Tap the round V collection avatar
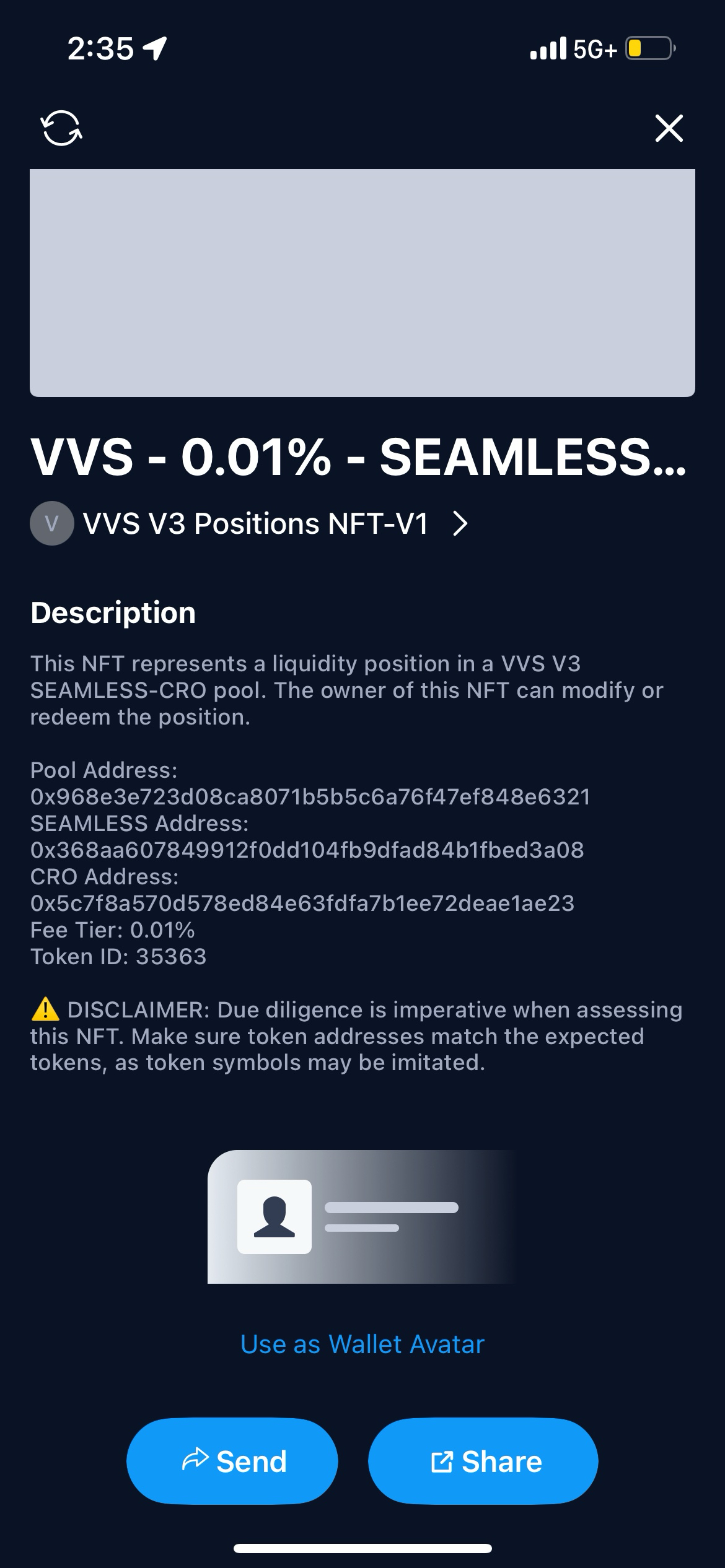 coord(52,524)
